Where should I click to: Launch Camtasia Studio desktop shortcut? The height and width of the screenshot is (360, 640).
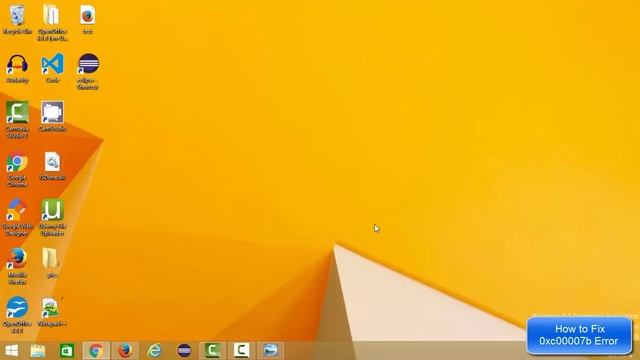(17, 120)
